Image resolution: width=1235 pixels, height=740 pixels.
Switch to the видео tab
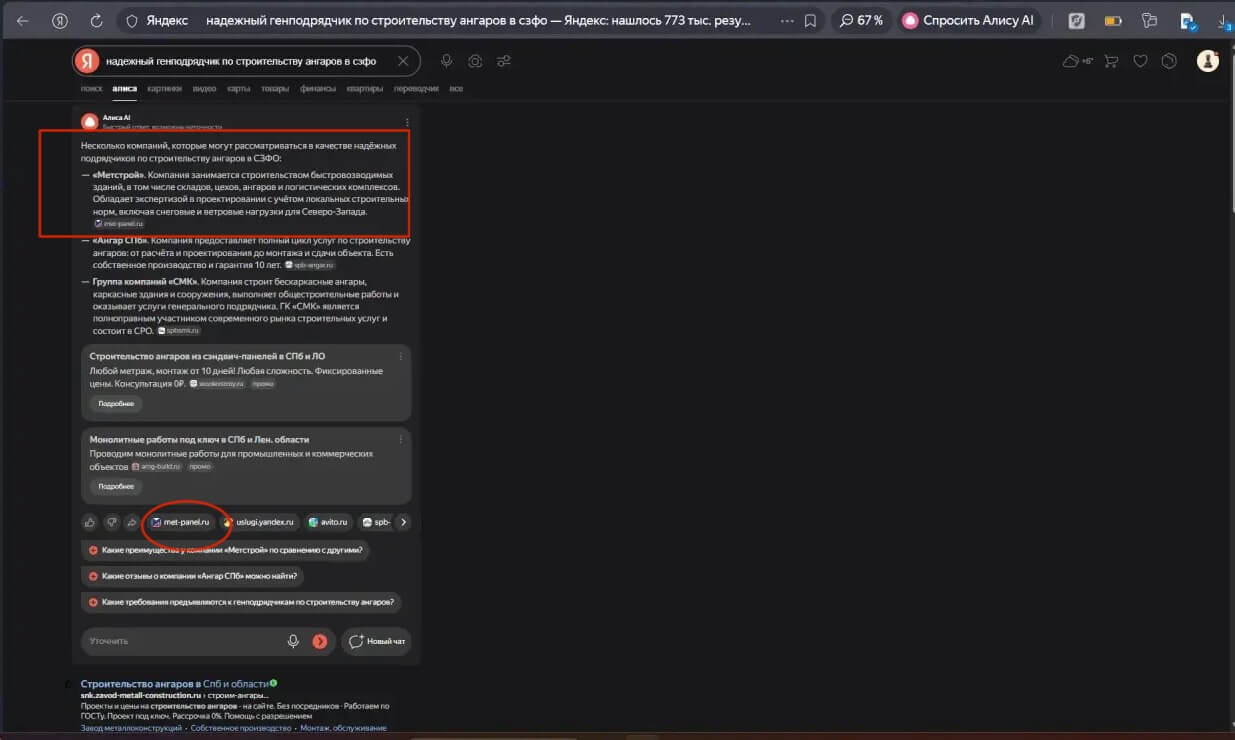(x=204, y=89)
